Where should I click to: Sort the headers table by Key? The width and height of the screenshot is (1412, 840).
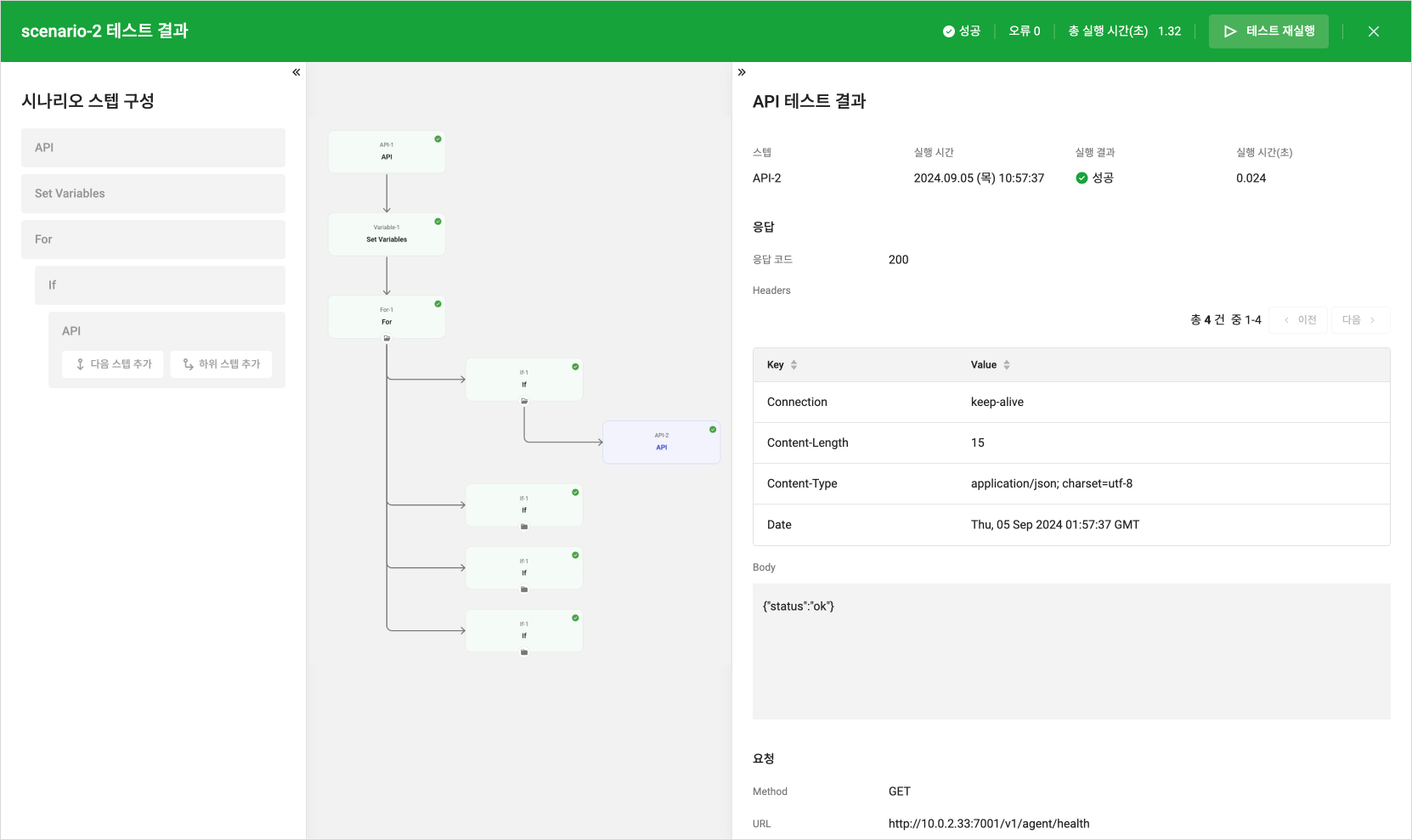[x=794, y=365]
